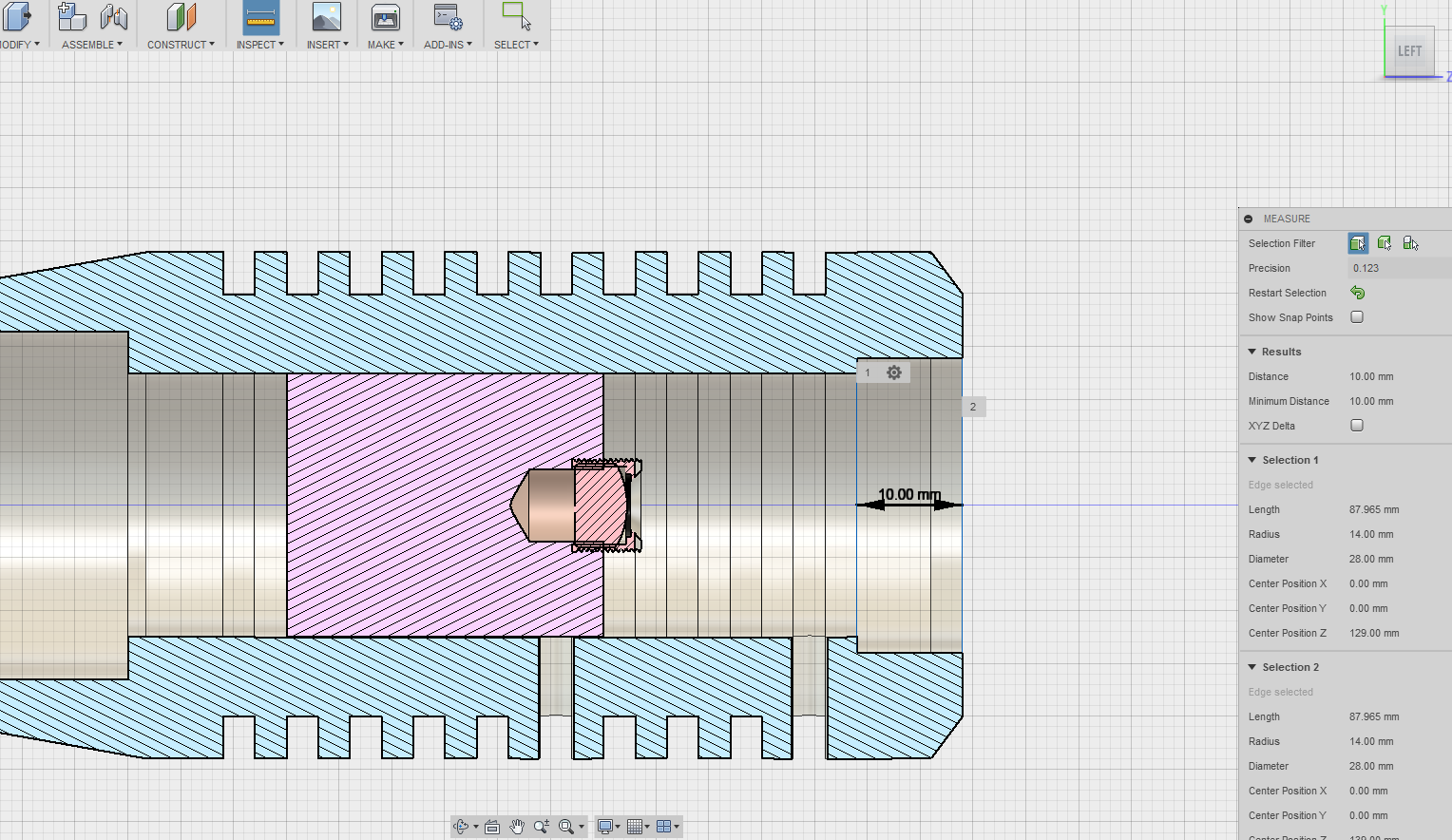
Task: Select the Joint tool icon
Action: coord(113,17)
